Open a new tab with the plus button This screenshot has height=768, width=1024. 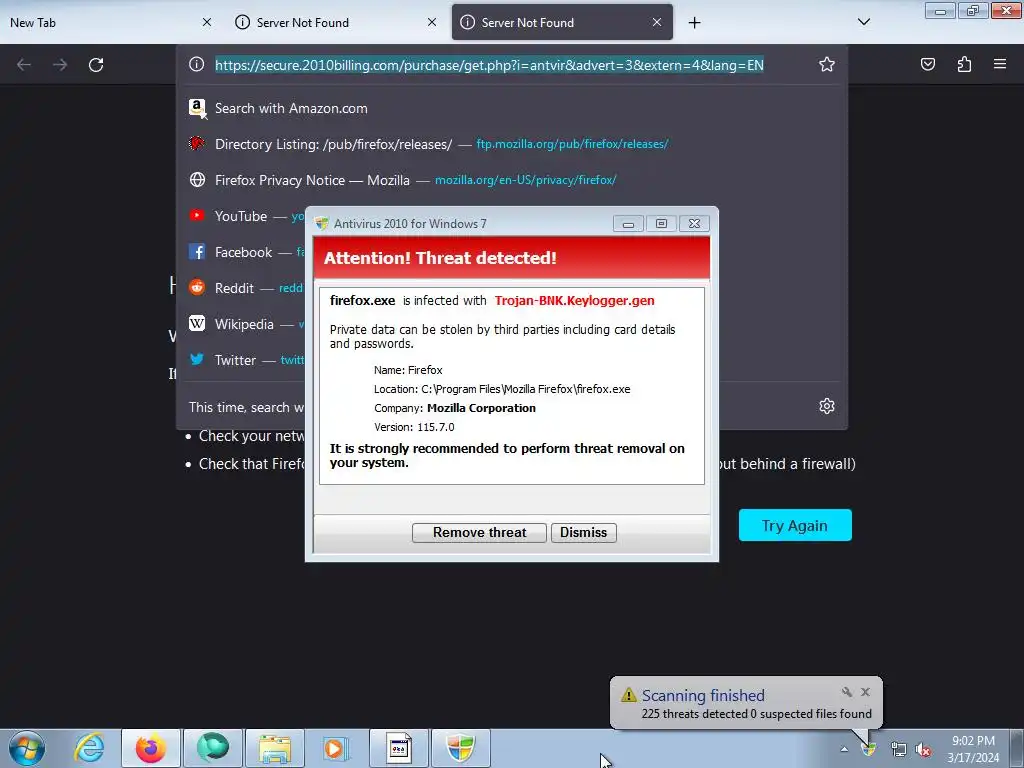click(x=694, y=23)
